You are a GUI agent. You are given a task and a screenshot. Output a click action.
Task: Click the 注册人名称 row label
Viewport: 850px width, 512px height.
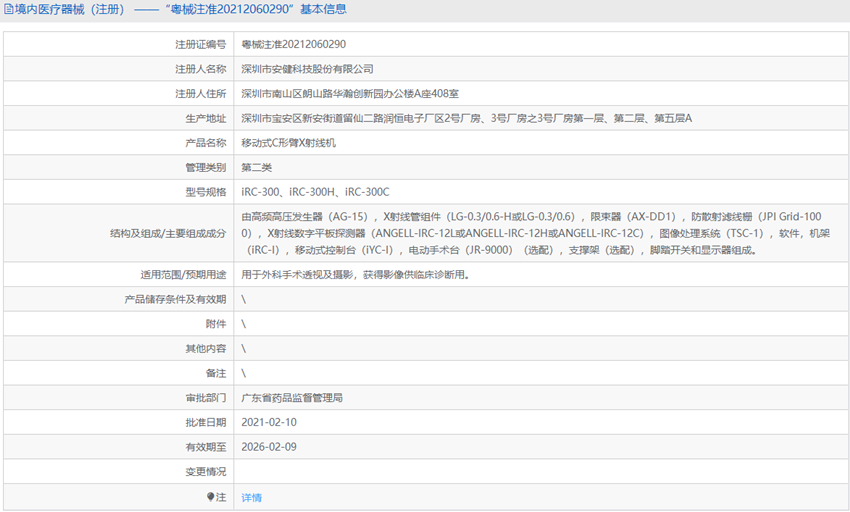coord(201,69)
